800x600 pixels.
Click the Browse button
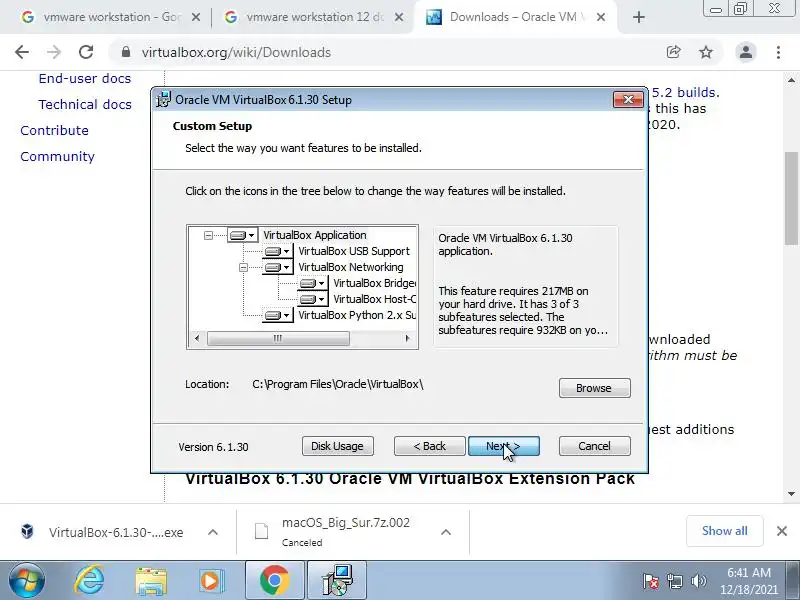pyautogui.click(x=594, y=388)
